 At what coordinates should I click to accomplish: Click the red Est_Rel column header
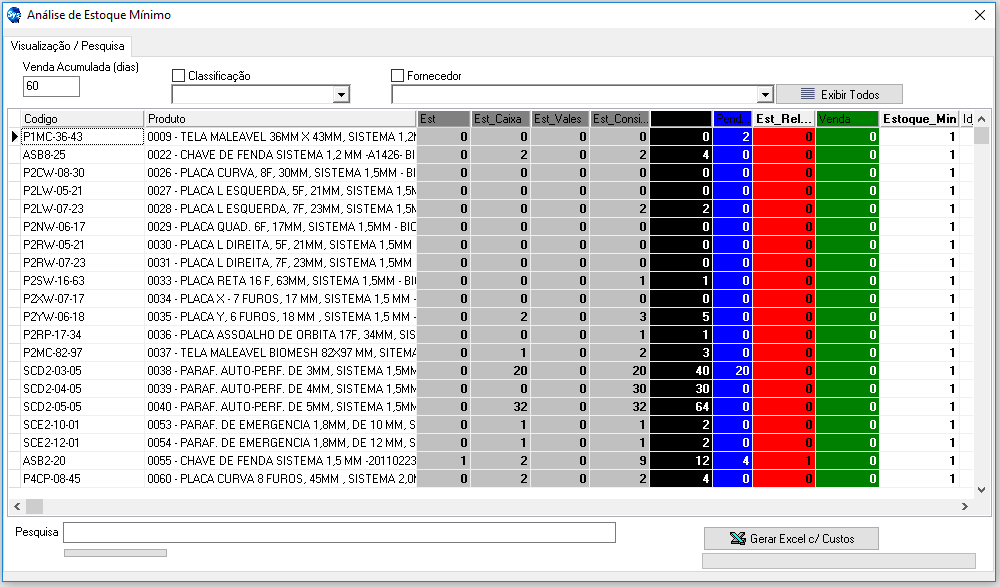coord(783,119)
